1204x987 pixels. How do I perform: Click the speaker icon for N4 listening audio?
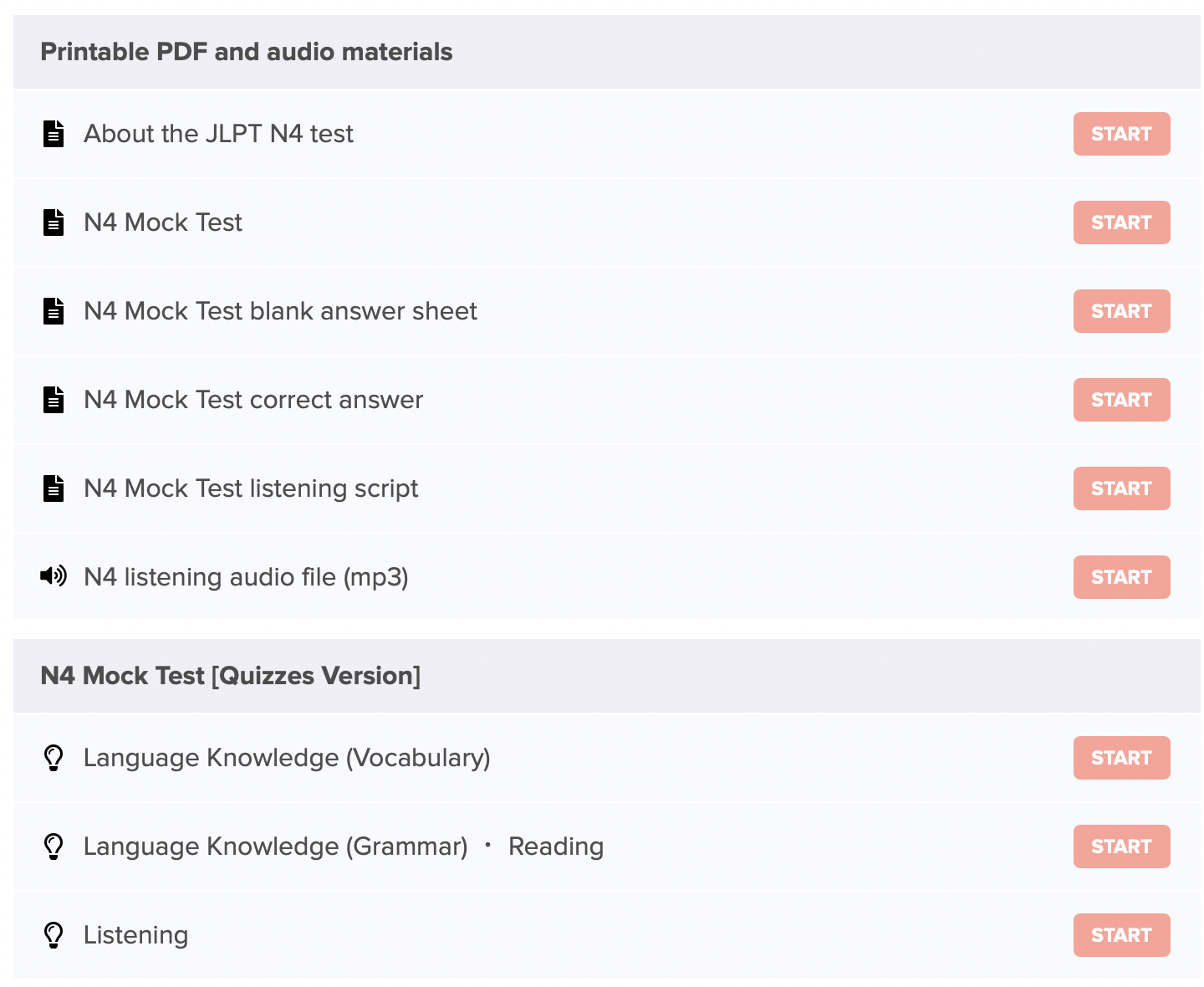[54, 576]
